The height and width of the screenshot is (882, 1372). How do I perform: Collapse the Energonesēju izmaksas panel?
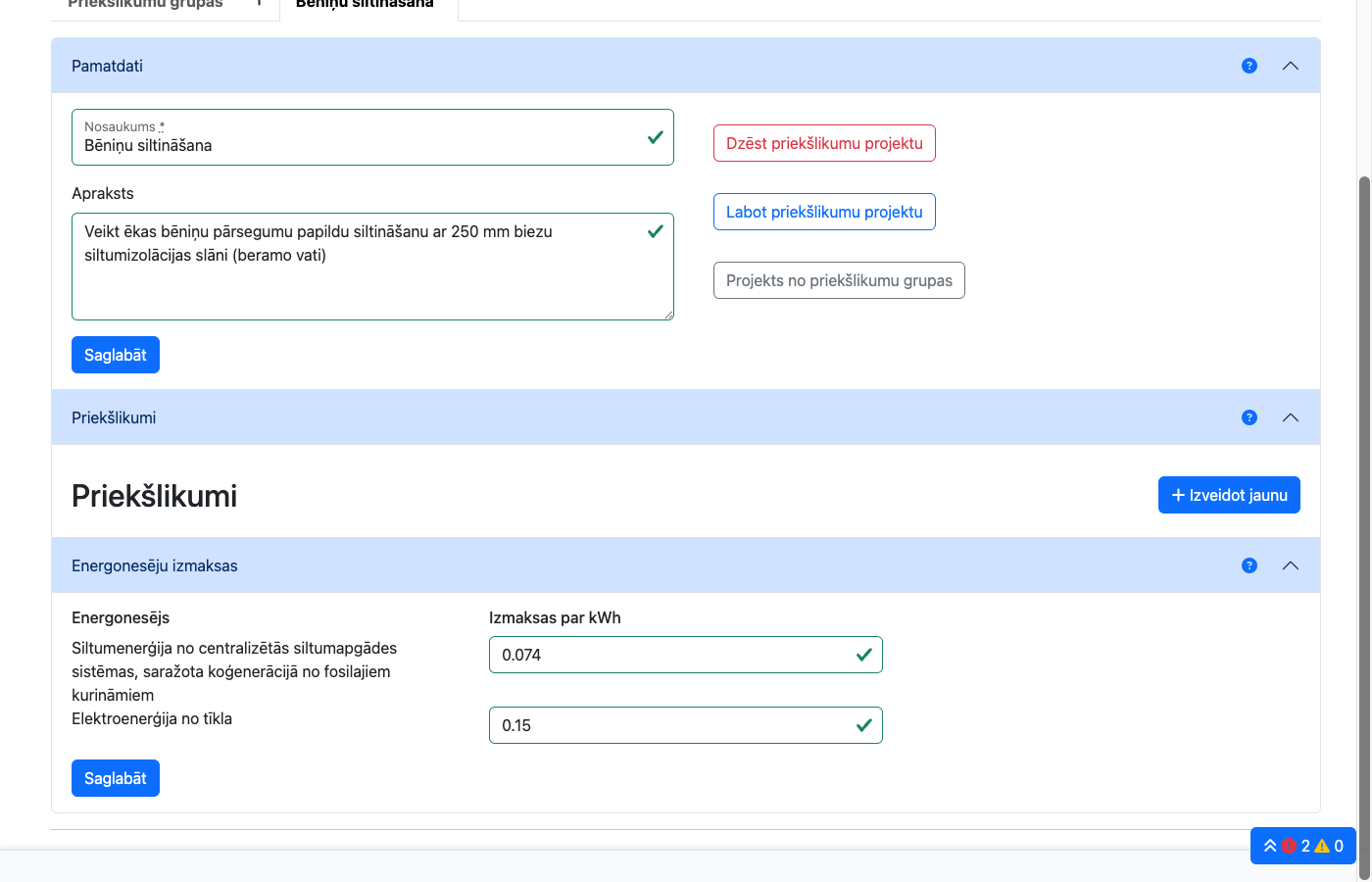pos(1291,565)
